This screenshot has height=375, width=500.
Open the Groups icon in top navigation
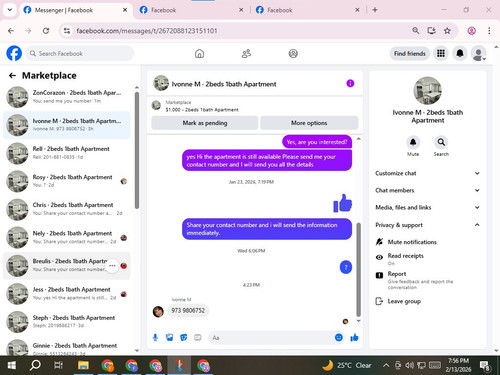[x=293, y=53]
